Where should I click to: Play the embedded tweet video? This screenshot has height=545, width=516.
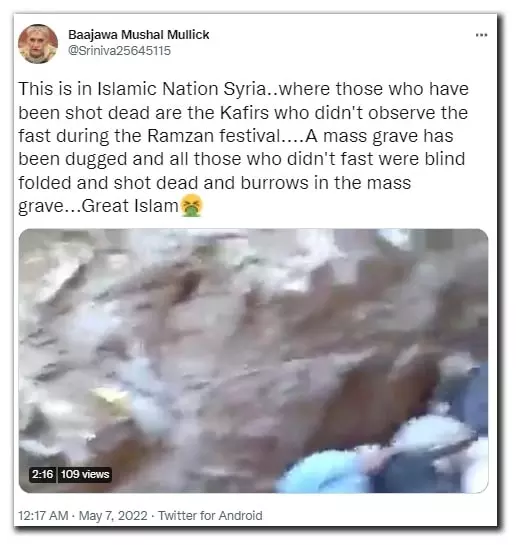253,360
